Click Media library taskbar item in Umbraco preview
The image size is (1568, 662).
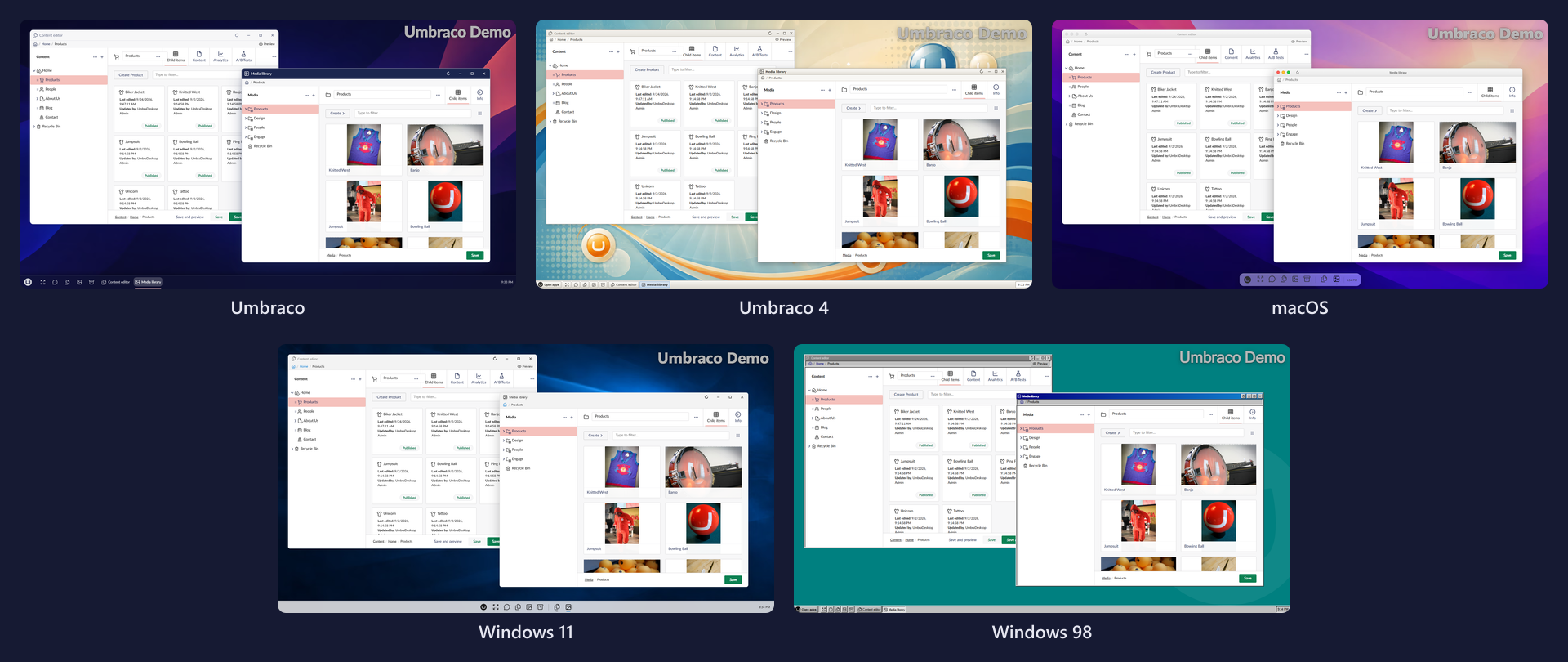coord(148,282)
